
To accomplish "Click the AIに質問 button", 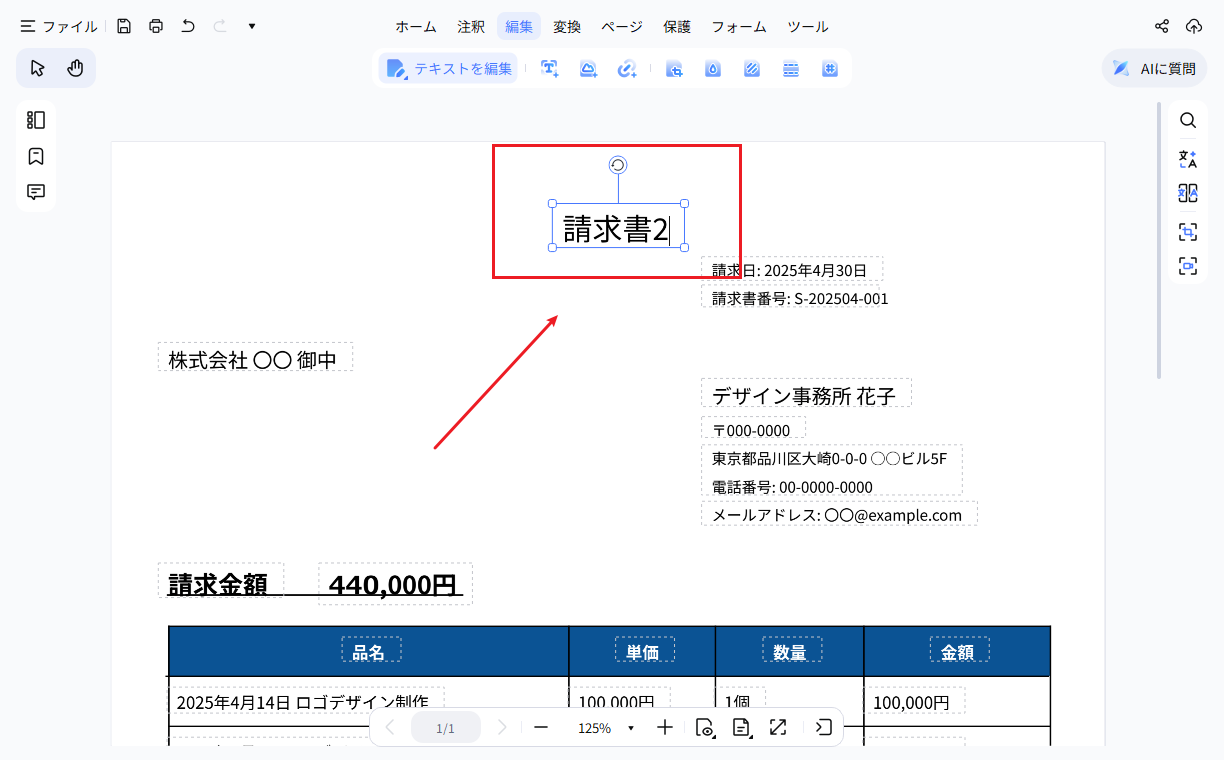I will tap(1154, 69).
